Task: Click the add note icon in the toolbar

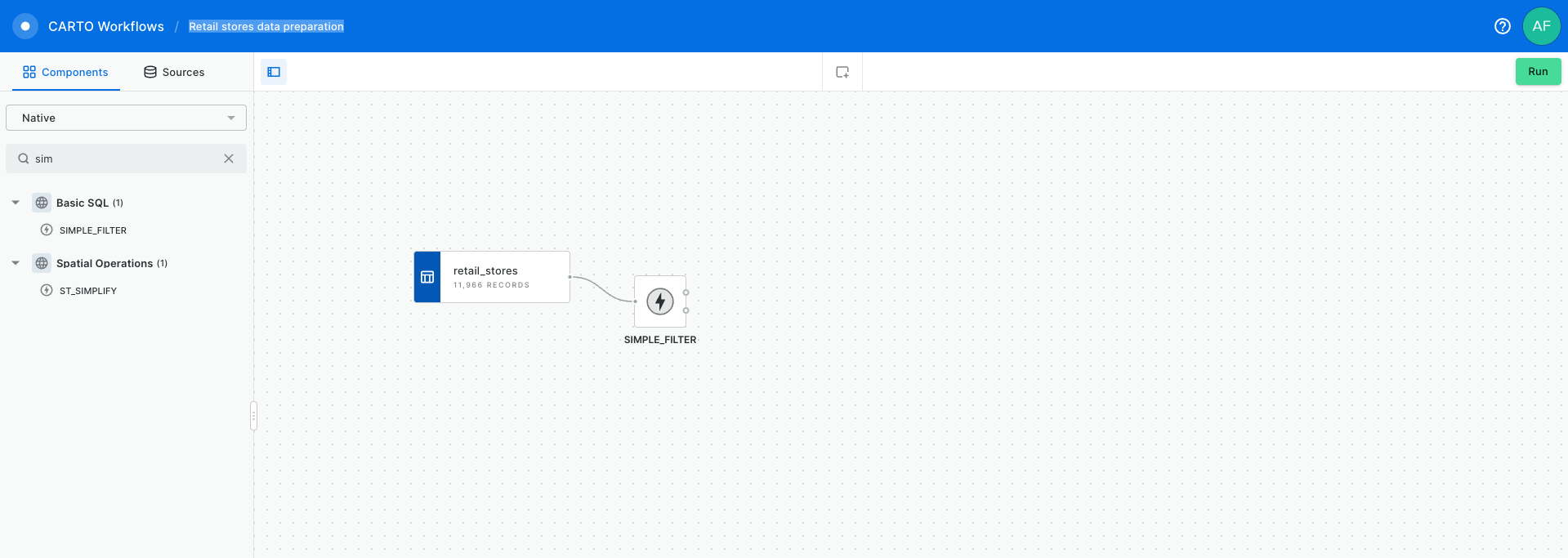Action: (842, 72)
